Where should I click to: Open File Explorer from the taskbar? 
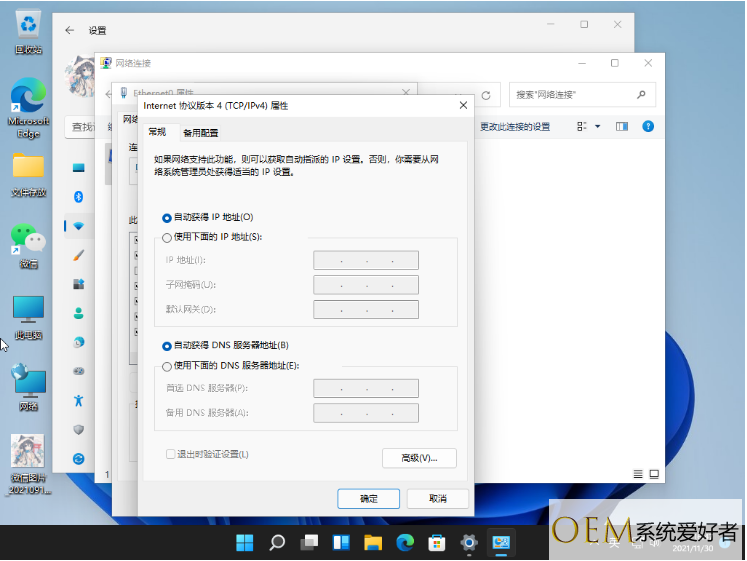pos(372,543)
